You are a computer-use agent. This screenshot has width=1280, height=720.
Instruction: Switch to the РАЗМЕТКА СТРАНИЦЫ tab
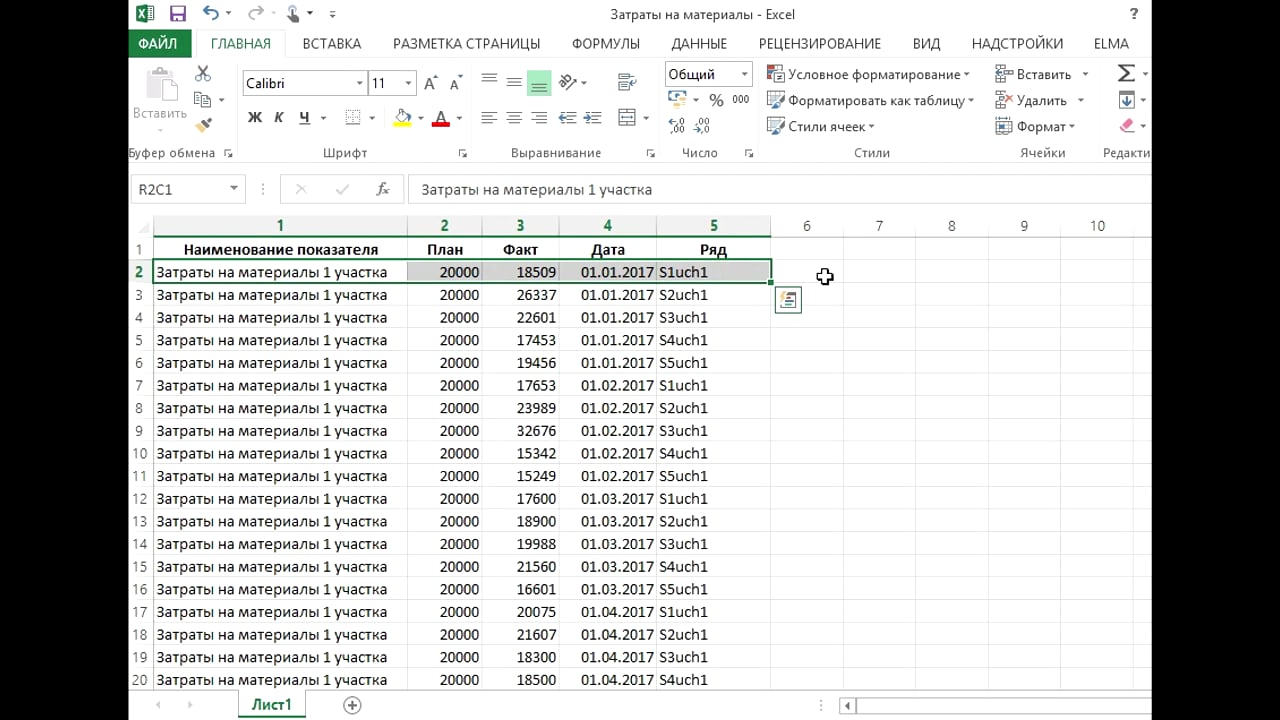click(466, 44)
